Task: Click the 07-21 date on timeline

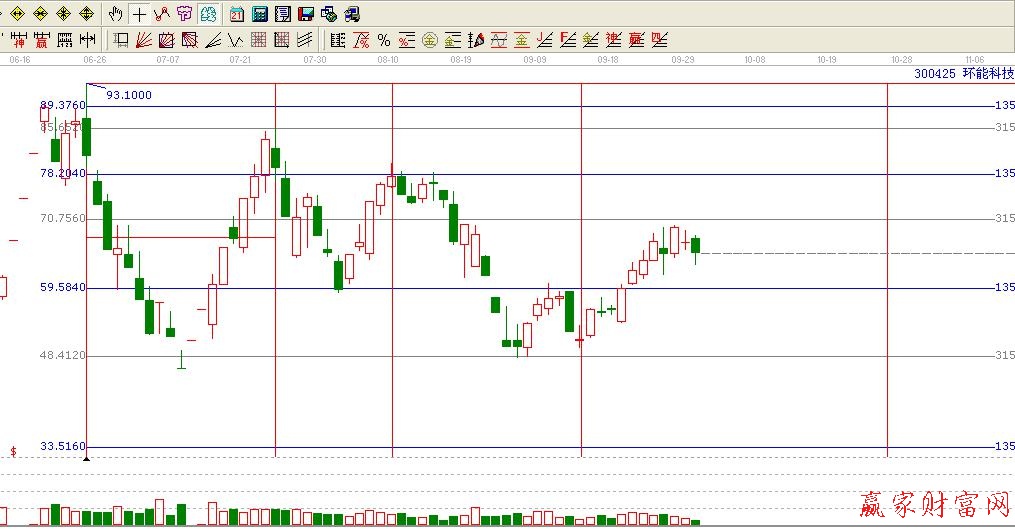Action: pyautogui.click(x=240, y=60)
